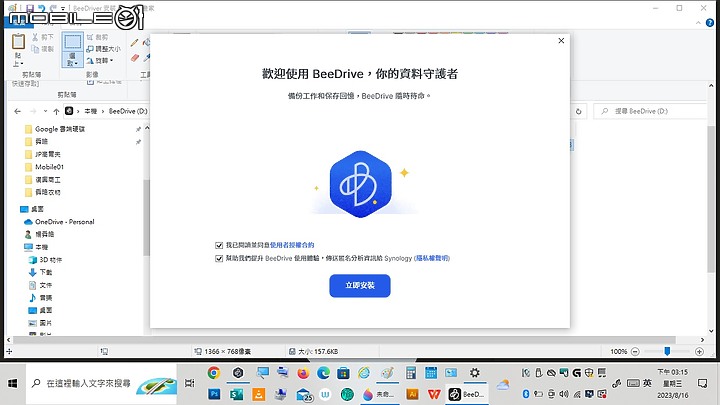Click the Paint vertical scrollbar down arrow
This screenshot has height=405, width=720.
pyautogui.click(x=711, y=331)
